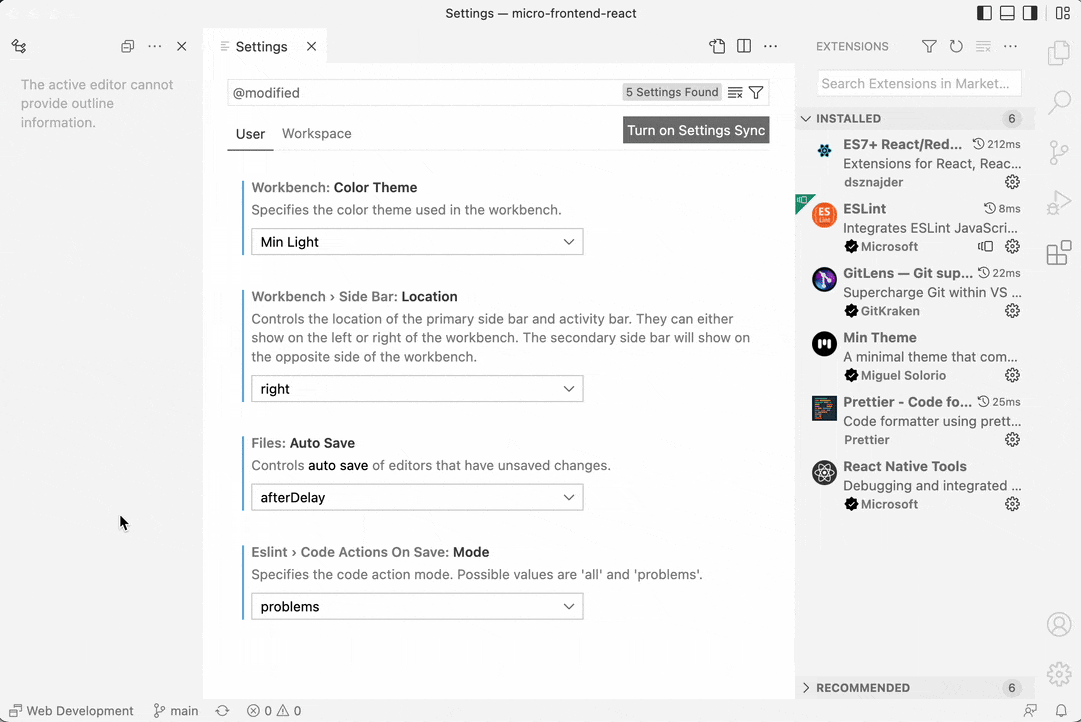Open the Manage gear in activity bar
Screen dimensions: 1081x722
tap(1059, 674)
